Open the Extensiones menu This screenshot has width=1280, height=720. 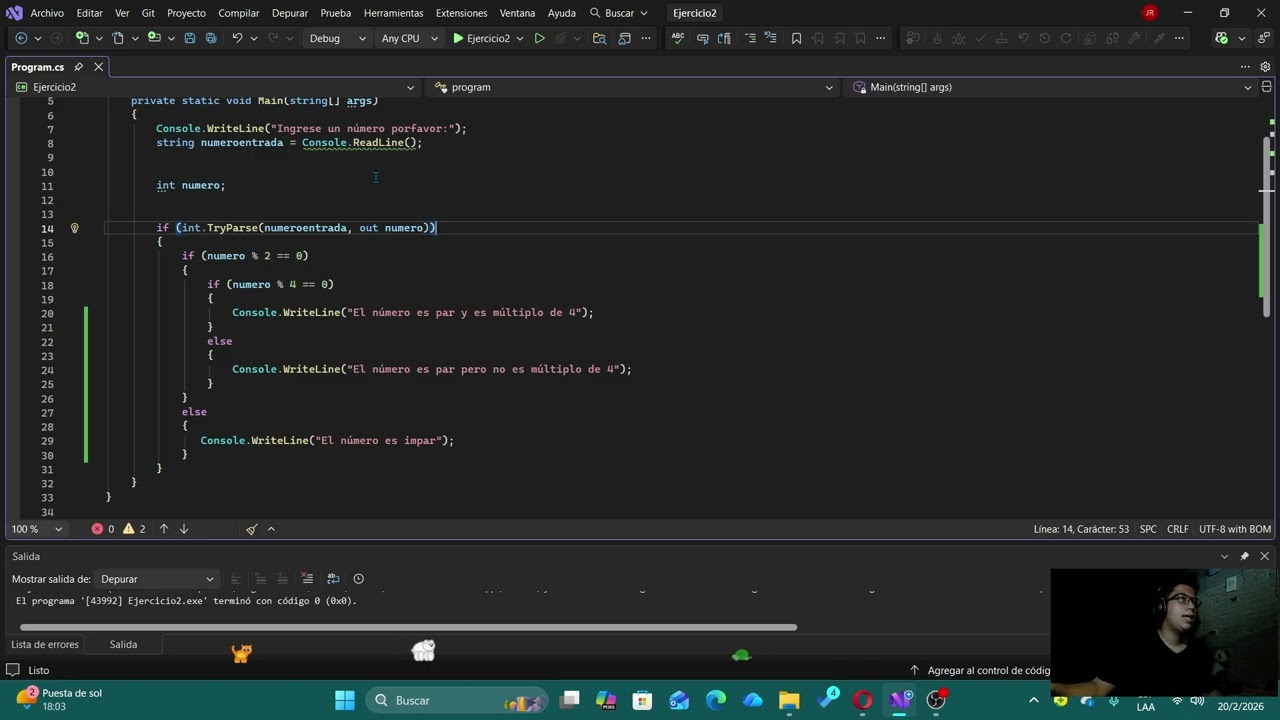point(462,13)
